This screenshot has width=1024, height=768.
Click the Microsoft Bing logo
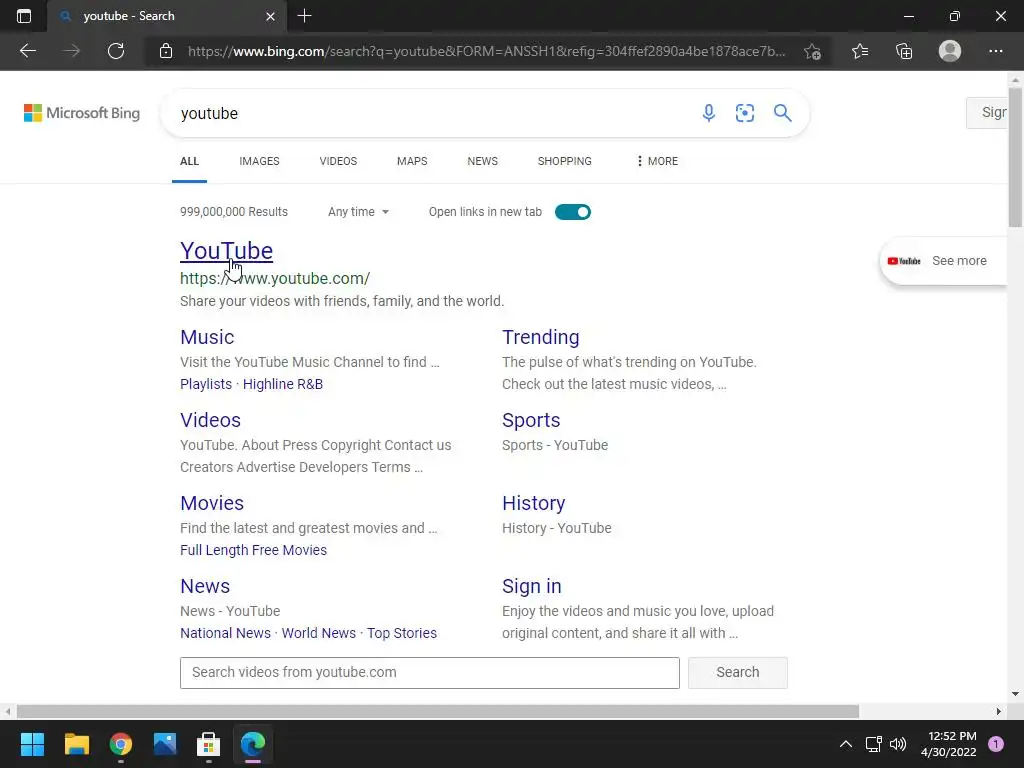pos(82,113)
